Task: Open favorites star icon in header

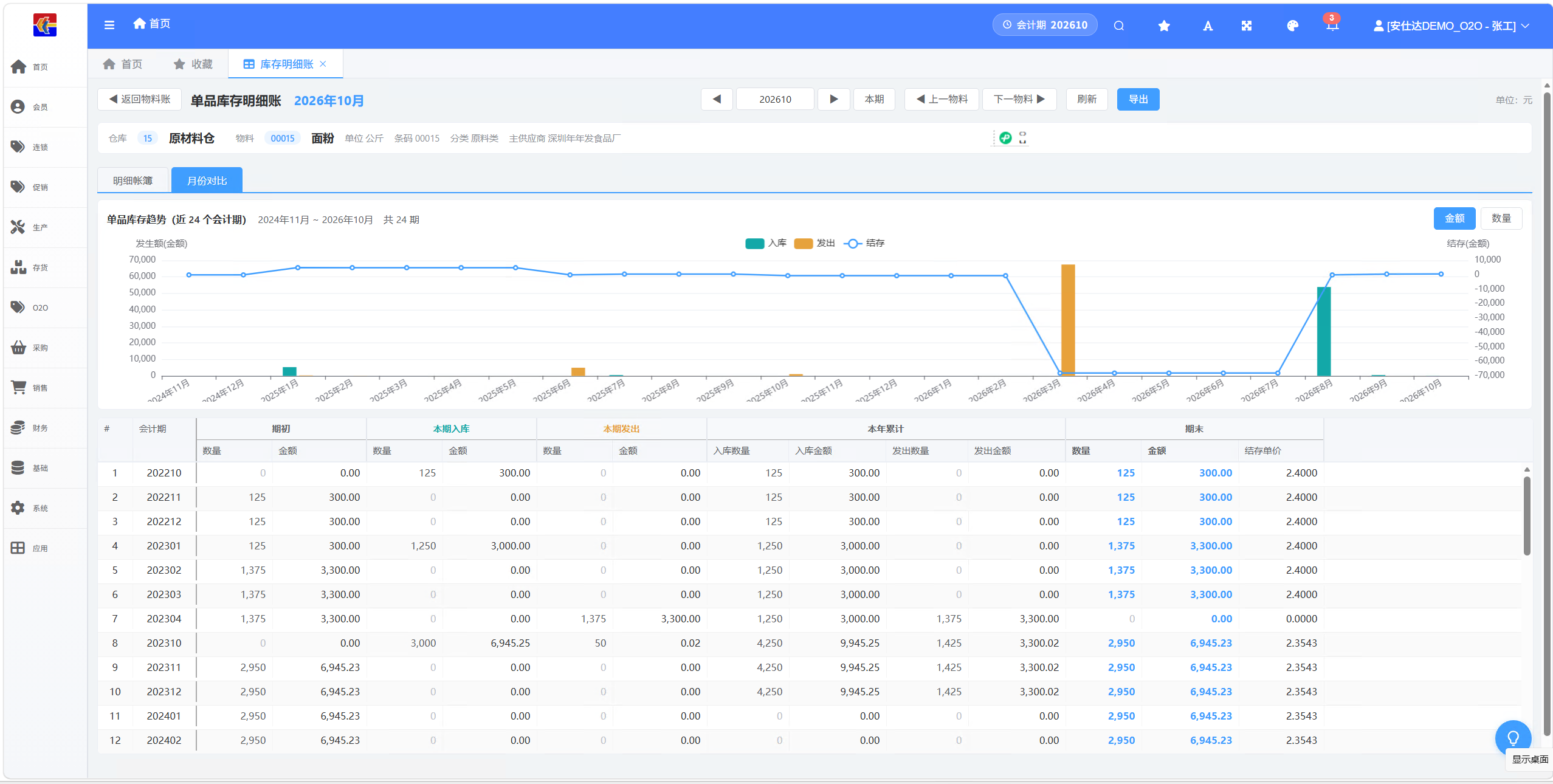Action: click(1164, 26)
